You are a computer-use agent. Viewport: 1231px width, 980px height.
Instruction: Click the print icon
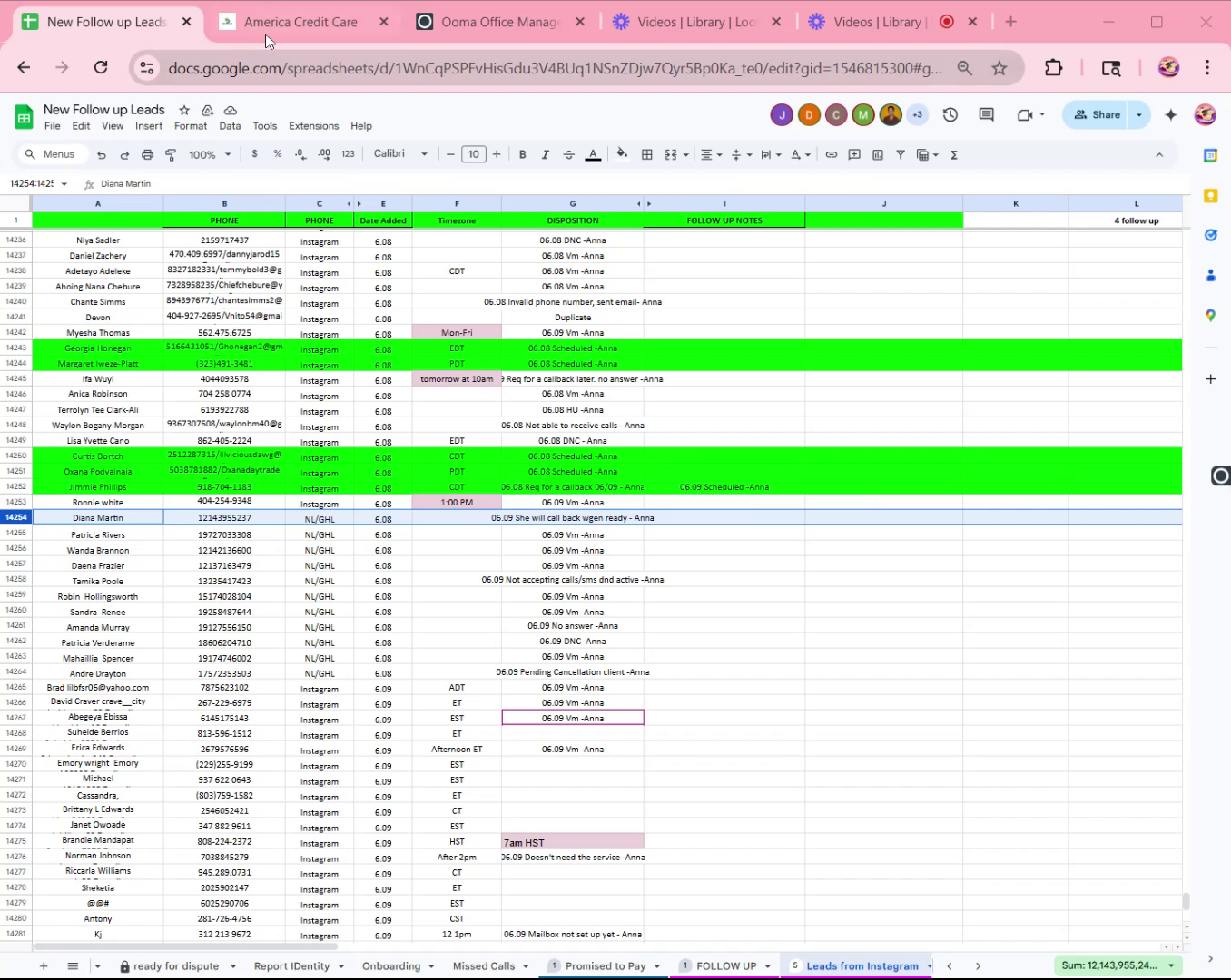point(147,154)
